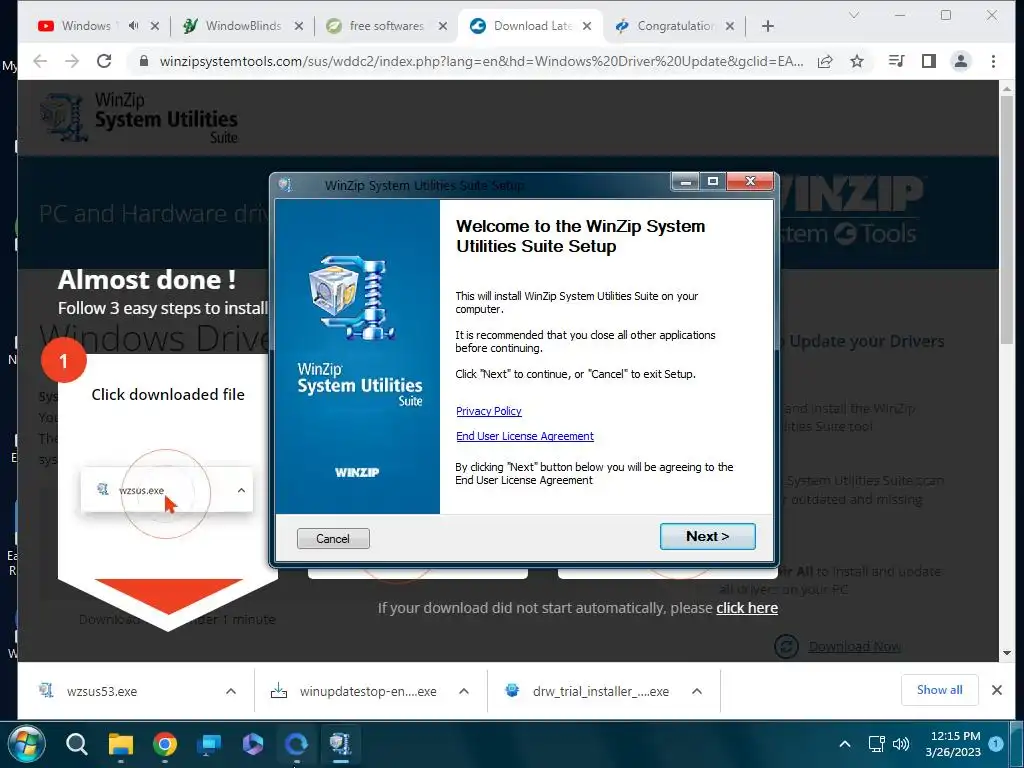The image size is (1024, 768).
Task: Switch to the Congratulations tab
Action: tap(675, 25)
